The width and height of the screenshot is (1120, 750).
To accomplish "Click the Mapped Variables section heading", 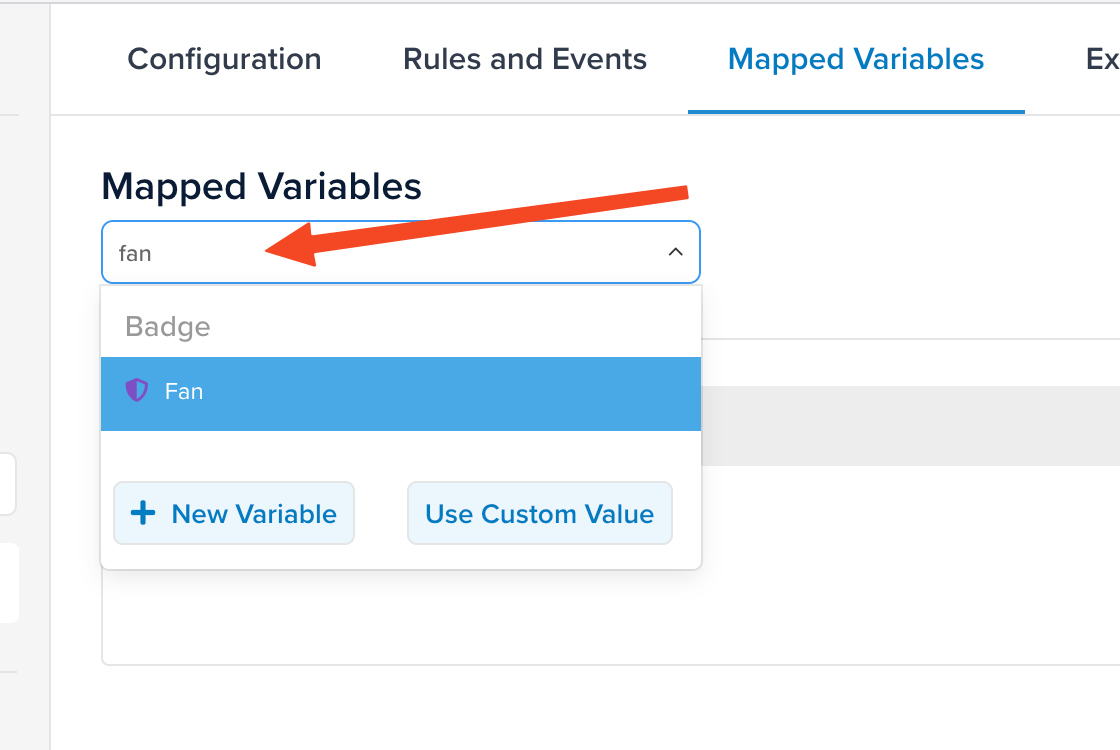I will [x=261, y=186].
